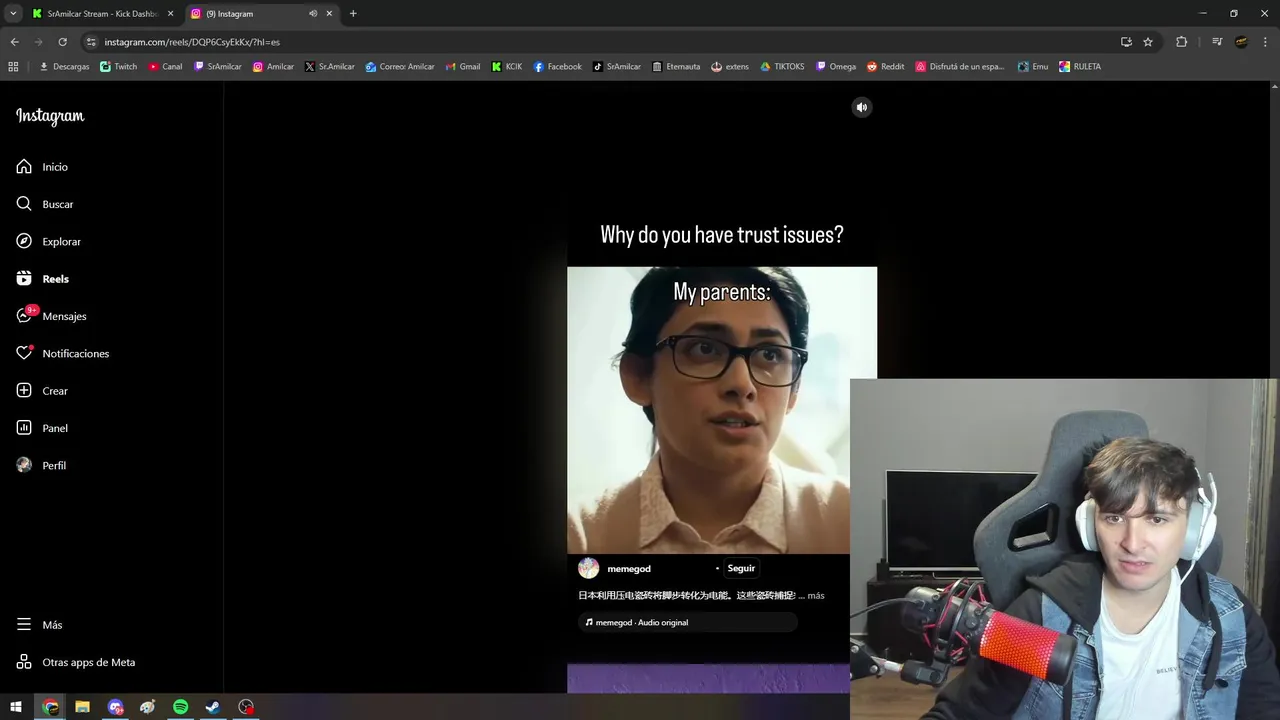Open TIKTOKS bookmark

pyautogui.click(x=782, y=67)
